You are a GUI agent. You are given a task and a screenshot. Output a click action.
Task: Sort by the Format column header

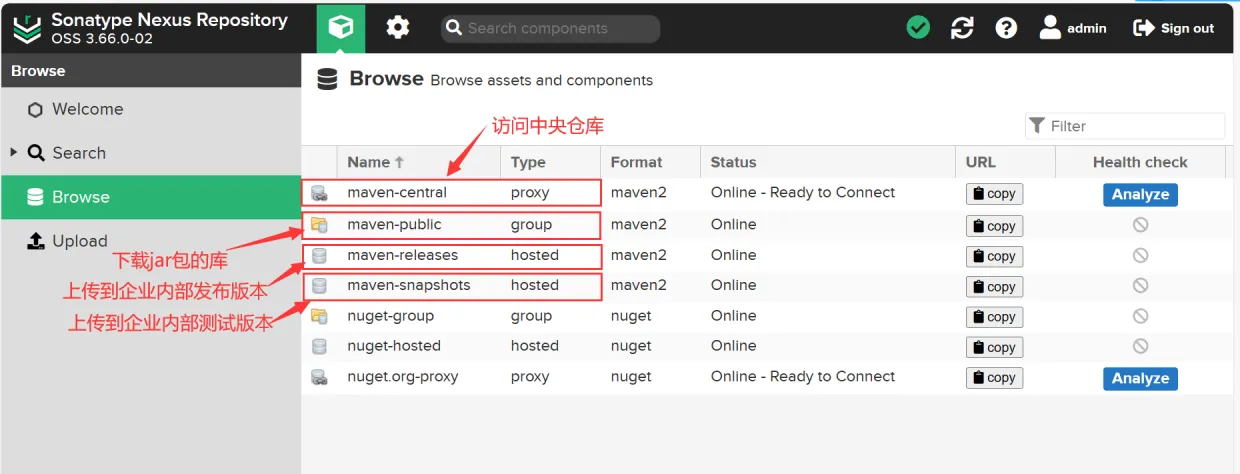coord(650,162)
